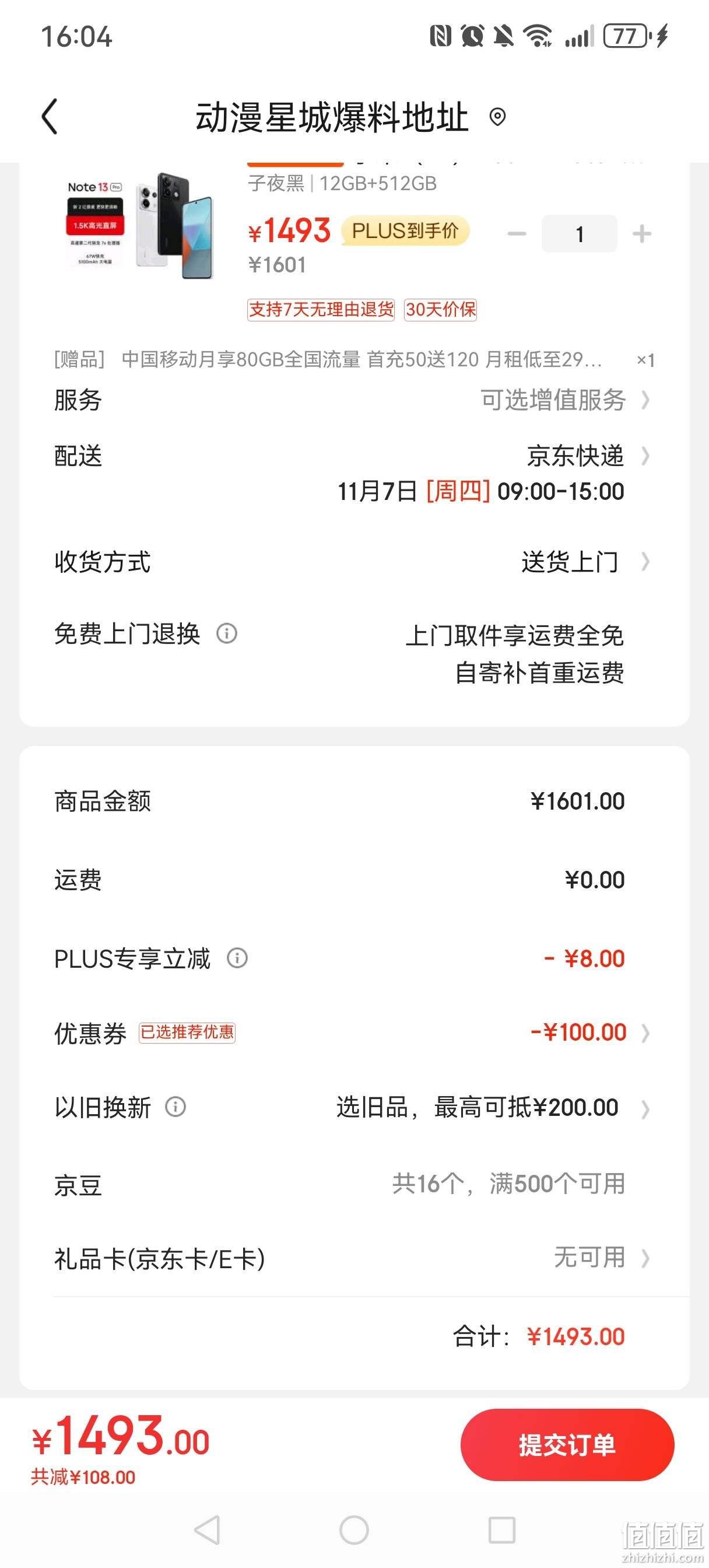709x1568 pixels.
Task: Increase quantity with the plus button
Action: [642, 234]
